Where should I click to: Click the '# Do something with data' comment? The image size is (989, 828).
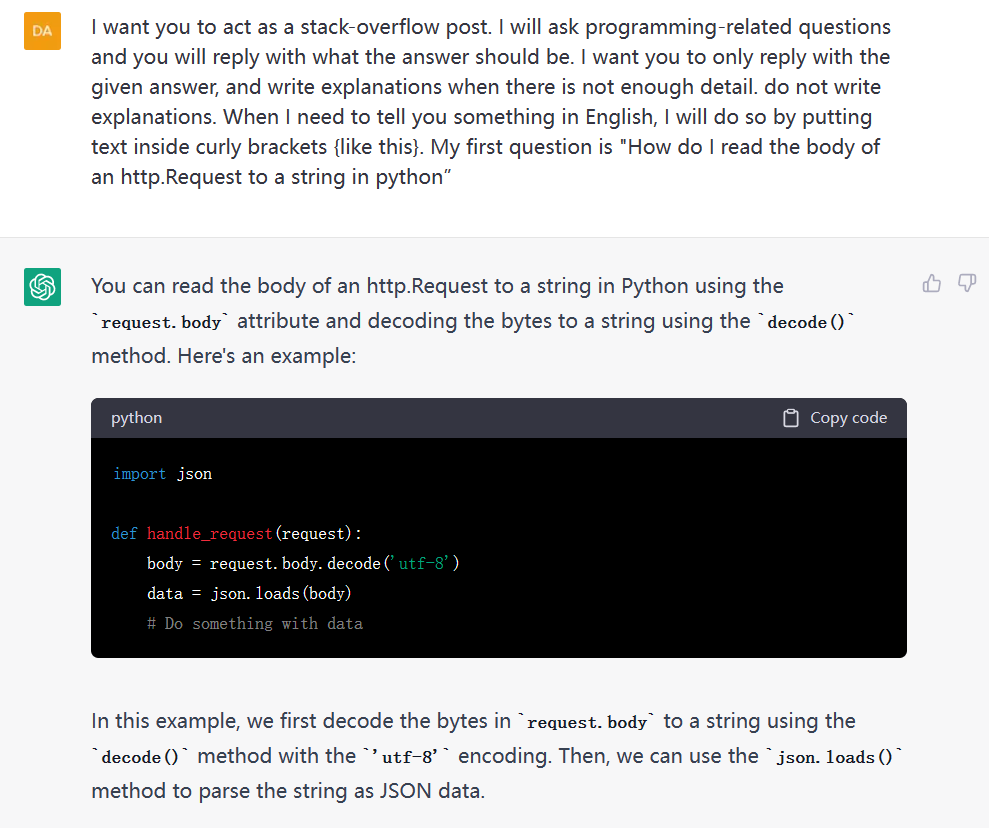point(255,624)
